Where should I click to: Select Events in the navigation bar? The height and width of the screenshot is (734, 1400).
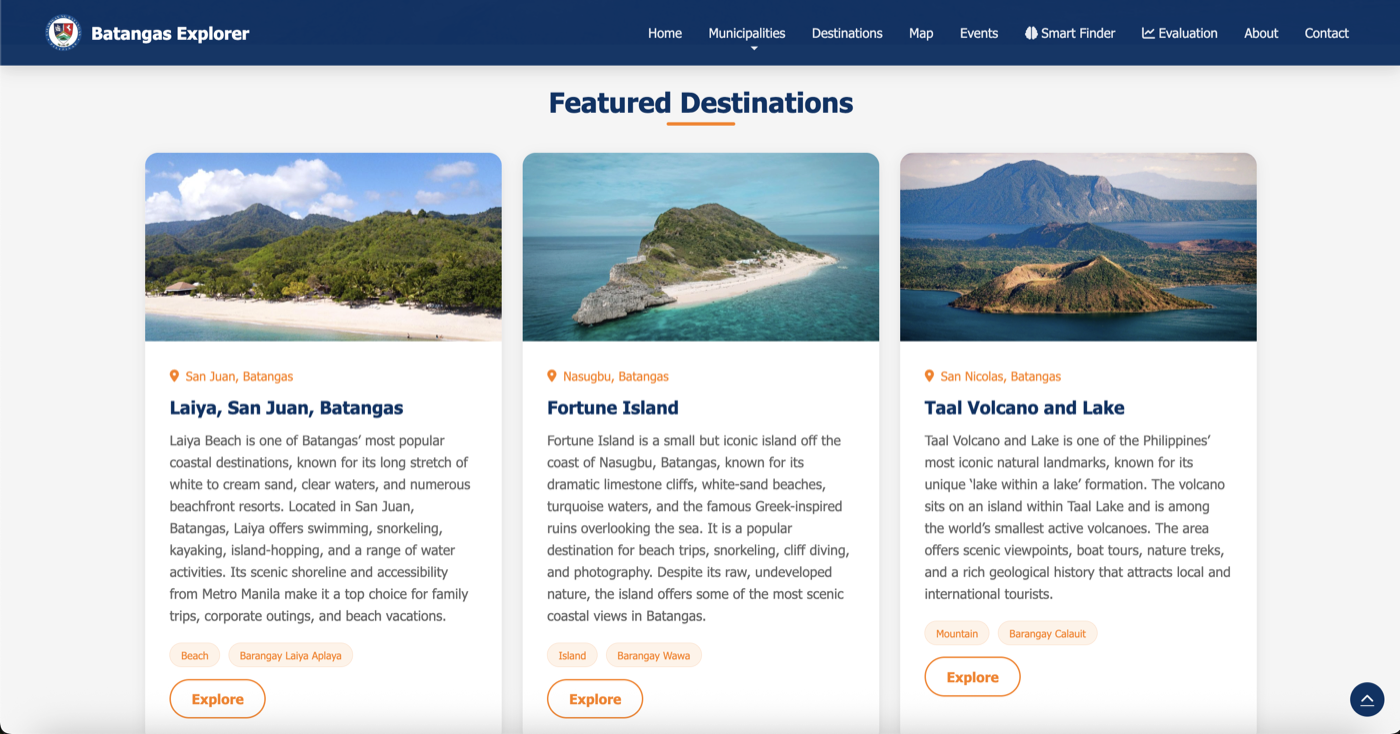coord(978,32)
